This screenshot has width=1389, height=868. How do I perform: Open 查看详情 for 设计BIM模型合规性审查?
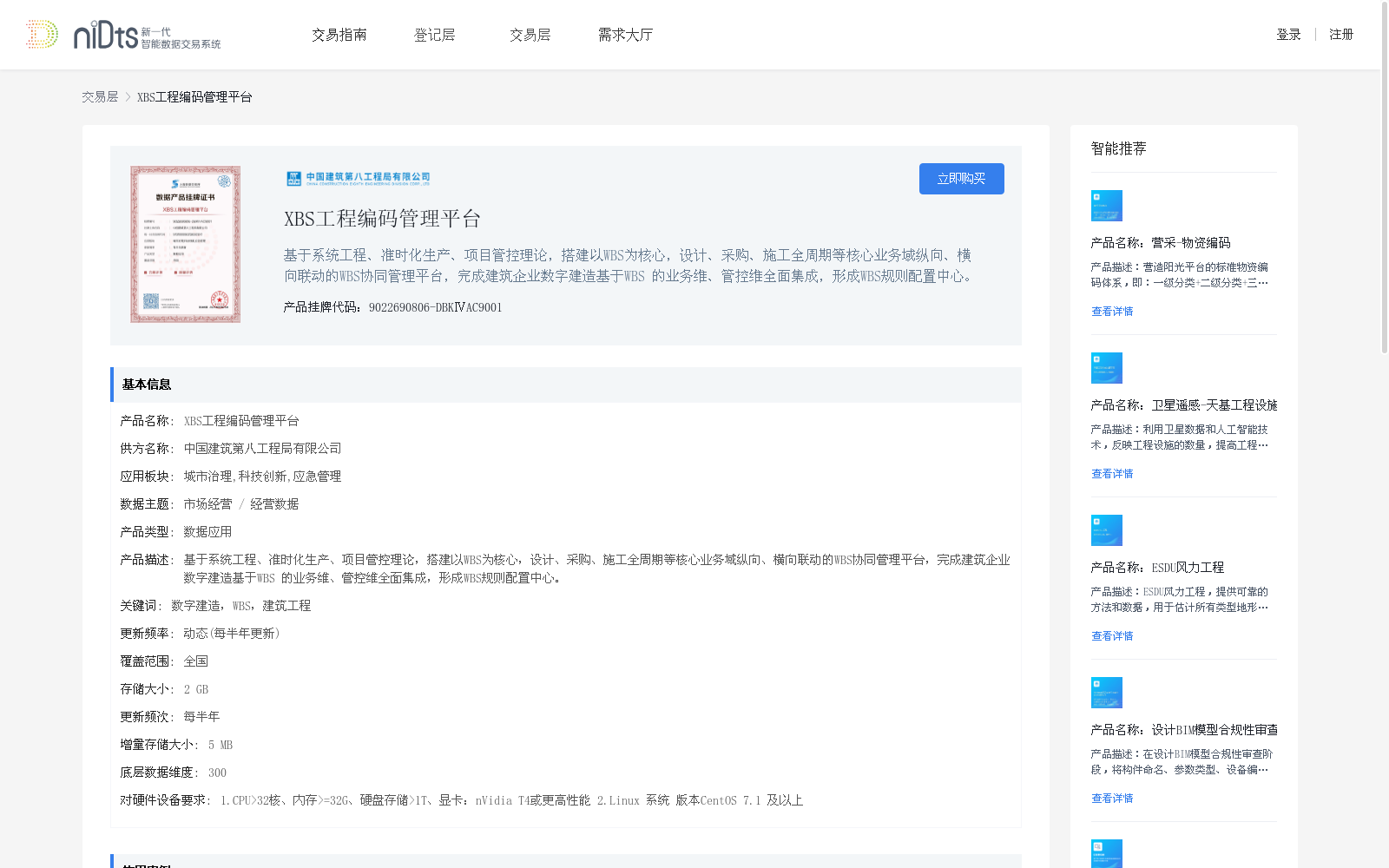coord(1112,799)
